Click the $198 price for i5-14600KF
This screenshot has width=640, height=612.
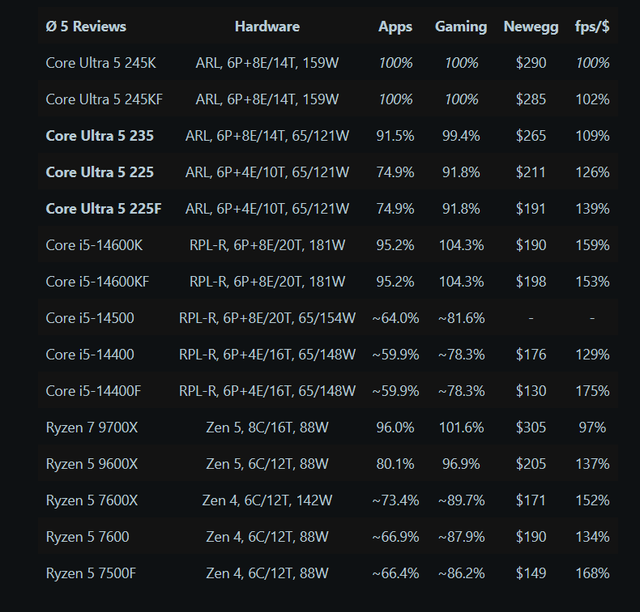tap(531, 281)
